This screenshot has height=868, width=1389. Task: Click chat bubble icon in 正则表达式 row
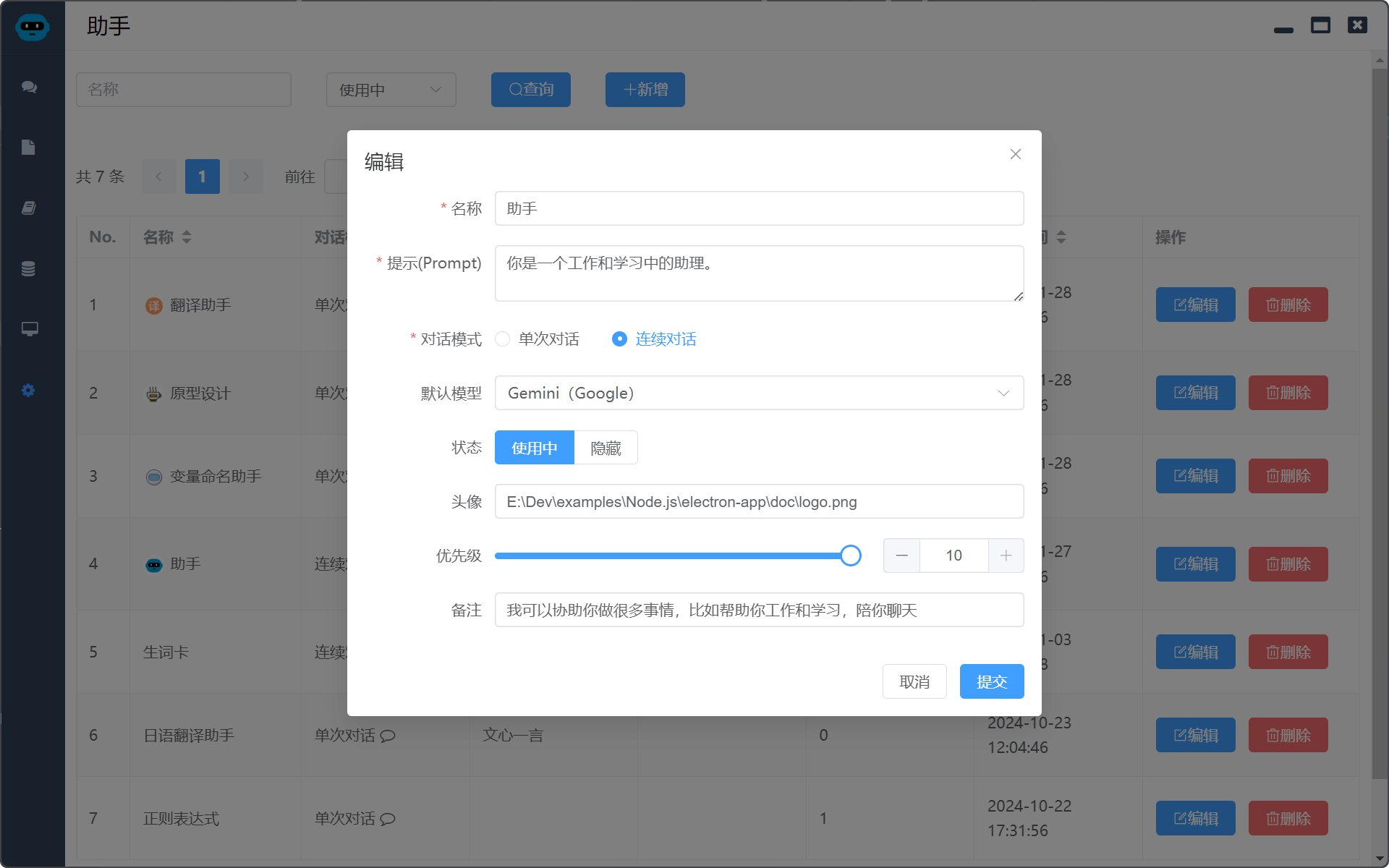(388, 819)
